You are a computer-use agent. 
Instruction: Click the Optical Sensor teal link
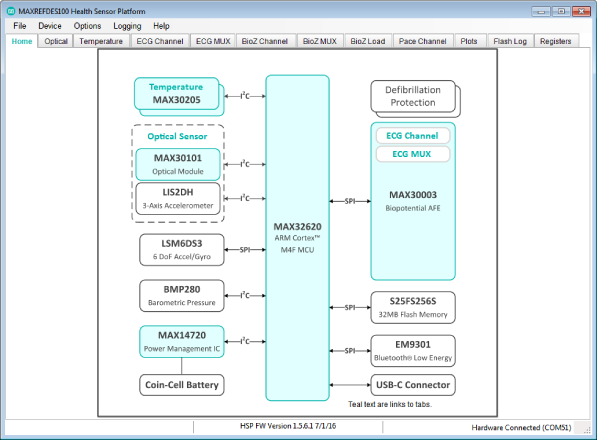177,136
